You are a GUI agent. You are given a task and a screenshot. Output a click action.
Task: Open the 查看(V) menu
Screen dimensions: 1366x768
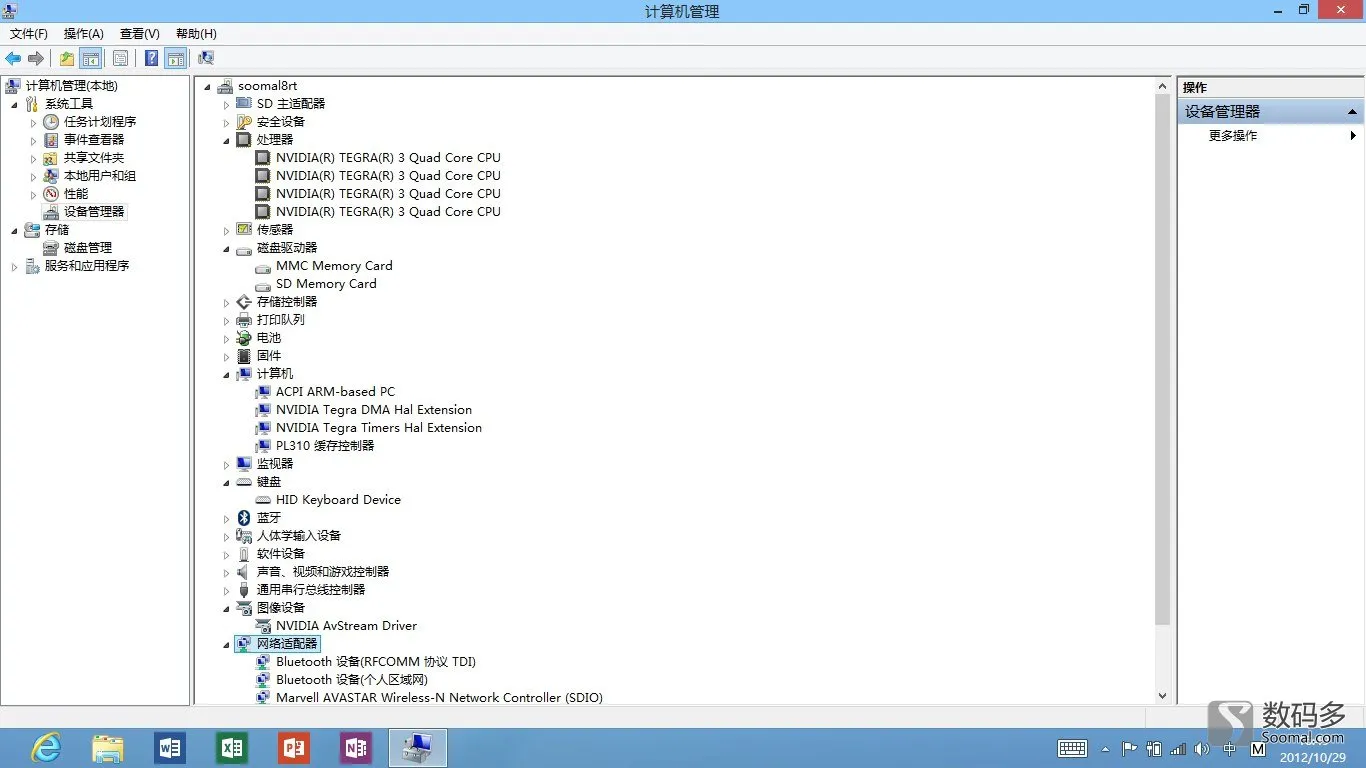pos(140,34)
